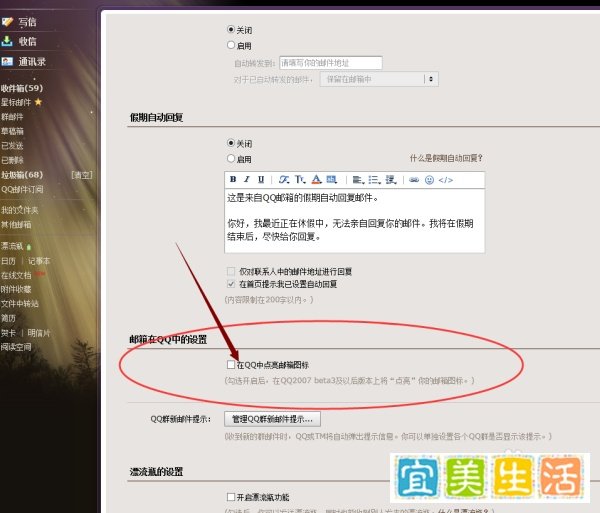This screenshot has height=513, width=600.
Task: Click 管理QQ群新邮件提示 button
Action: click(272, 419)
